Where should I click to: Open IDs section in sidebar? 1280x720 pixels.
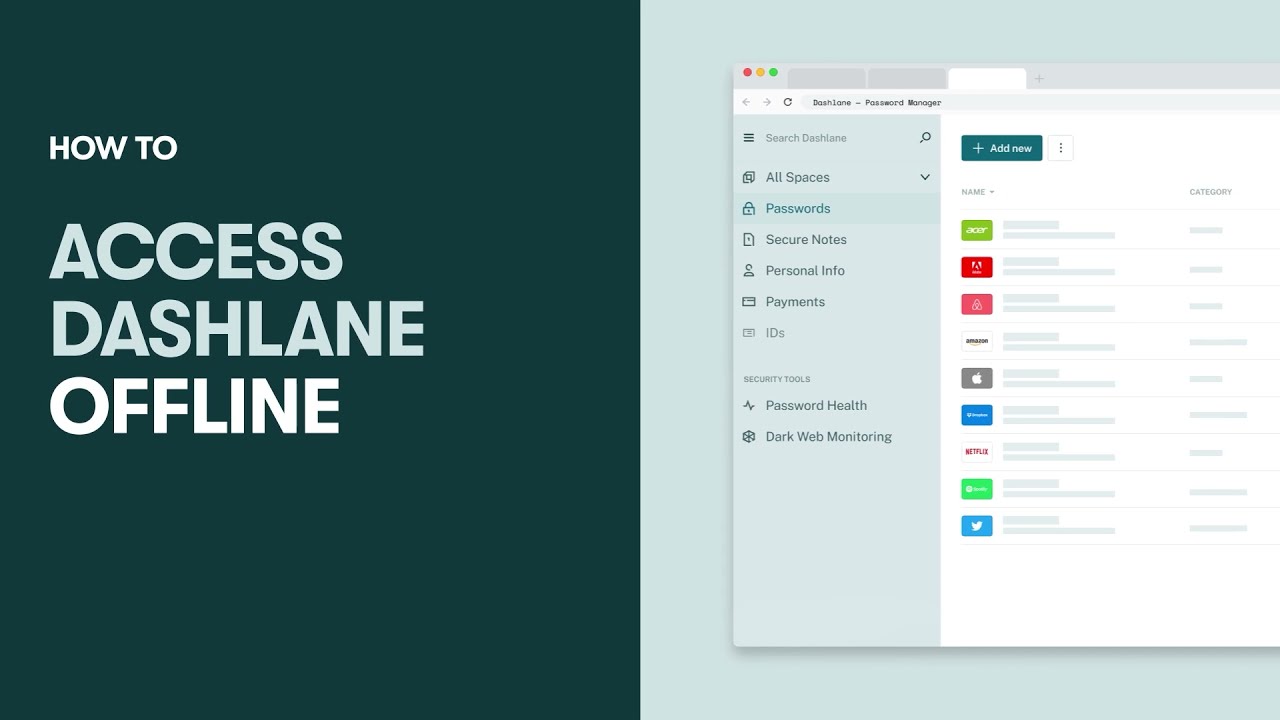[x=775, y=332]
